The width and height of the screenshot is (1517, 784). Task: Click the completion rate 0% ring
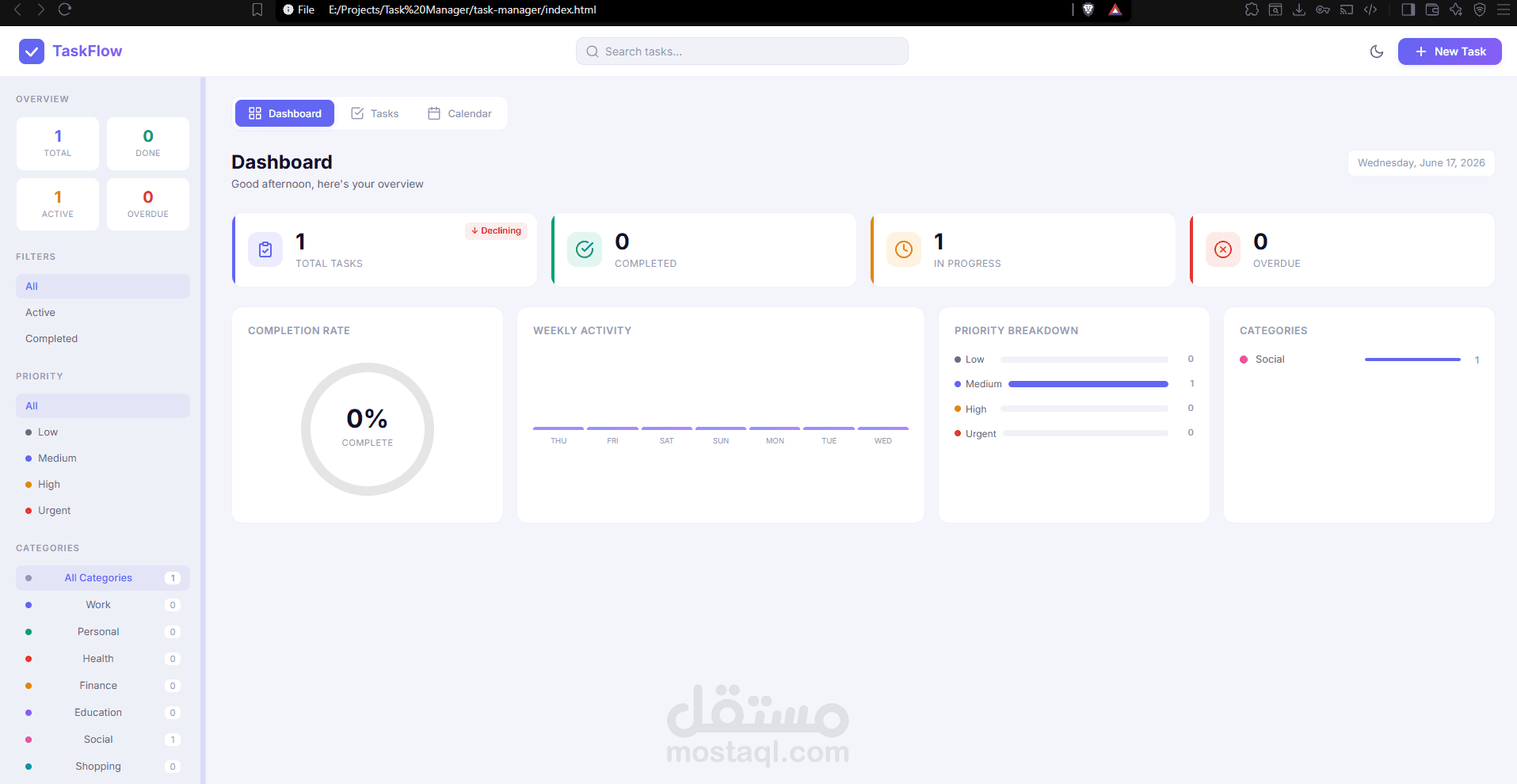(368, 429)
